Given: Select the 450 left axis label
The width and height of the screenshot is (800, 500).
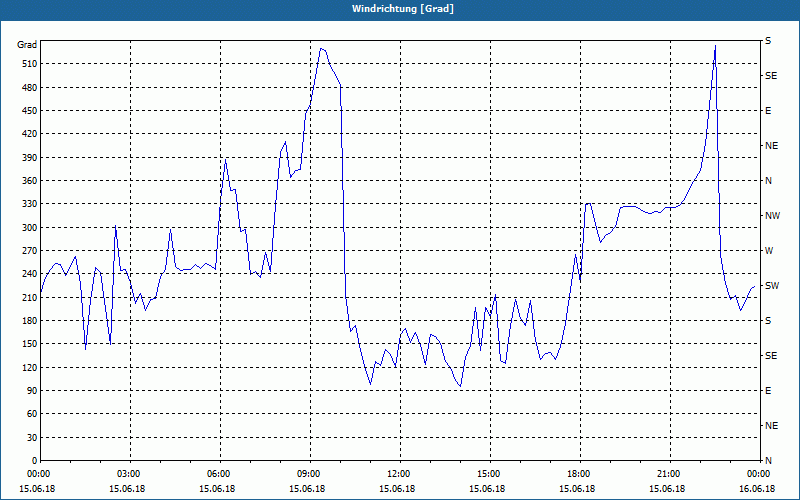Looking at the screenshot, I should point(30,111).
